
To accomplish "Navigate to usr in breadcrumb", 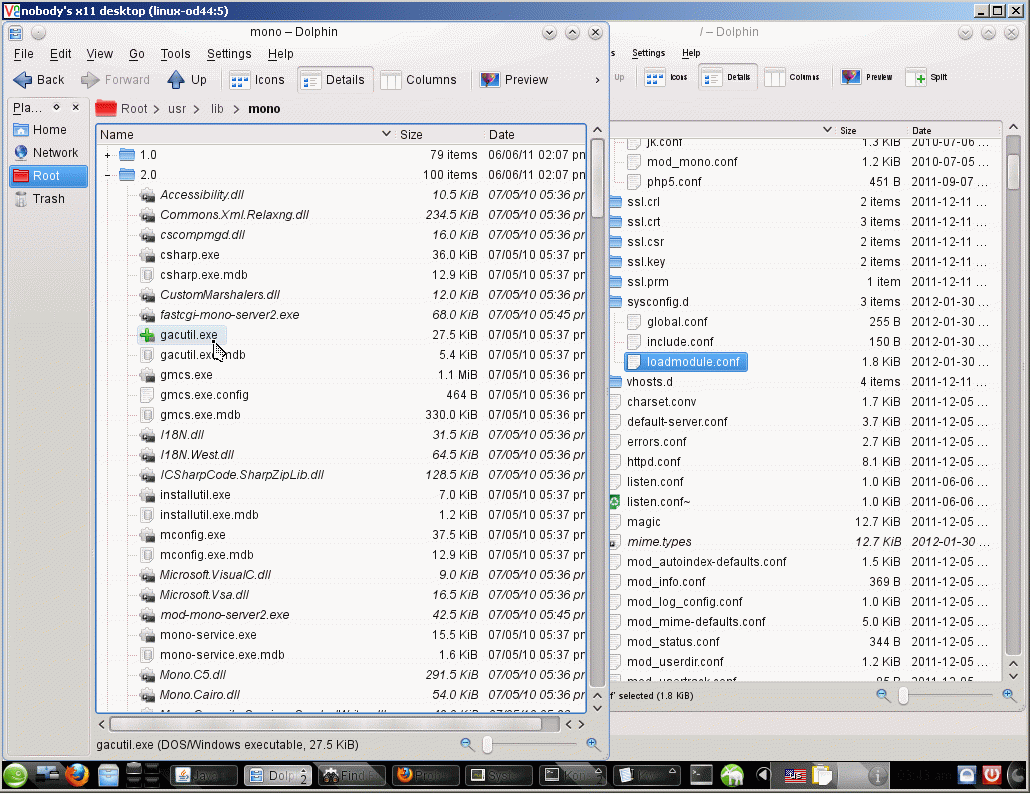I will 177,109.
